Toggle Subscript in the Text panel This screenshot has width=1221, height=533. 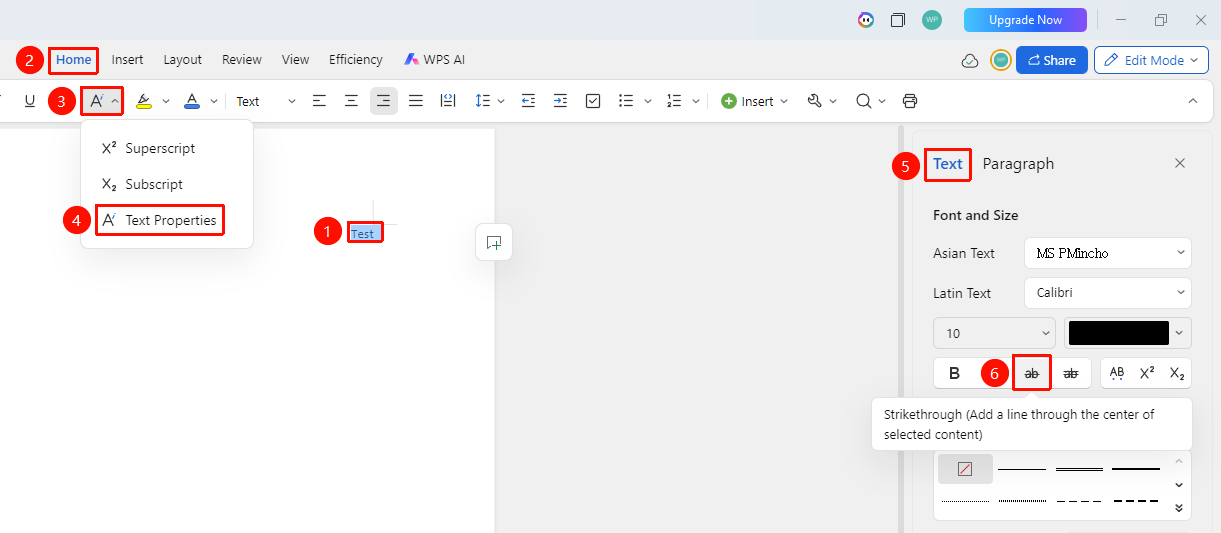point(1177,373)
